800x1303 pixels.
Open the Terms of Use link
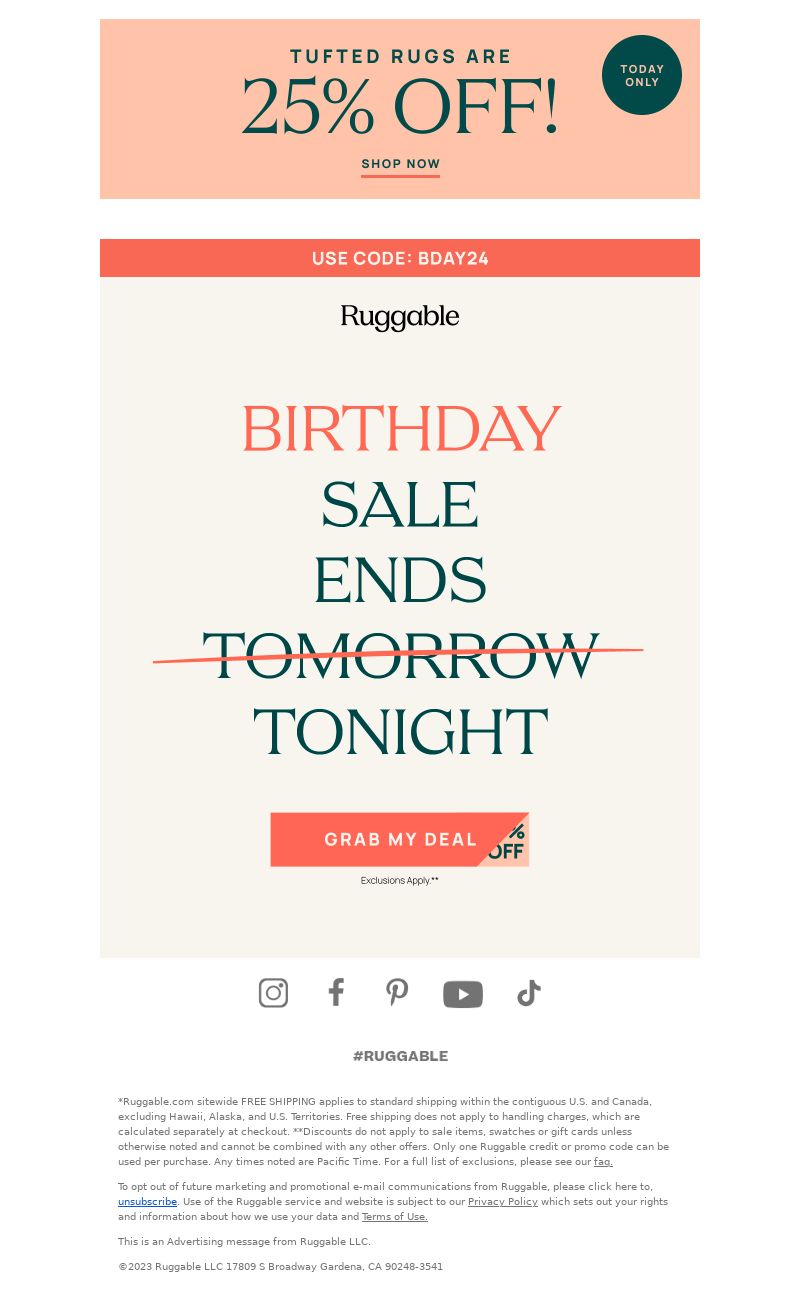tap(395, 1217)
